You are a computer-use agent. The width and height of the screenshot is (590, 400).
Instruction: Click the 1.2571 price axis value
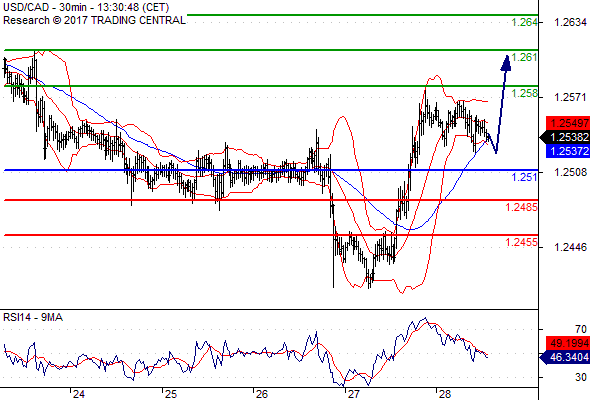[x=570, y=97]
